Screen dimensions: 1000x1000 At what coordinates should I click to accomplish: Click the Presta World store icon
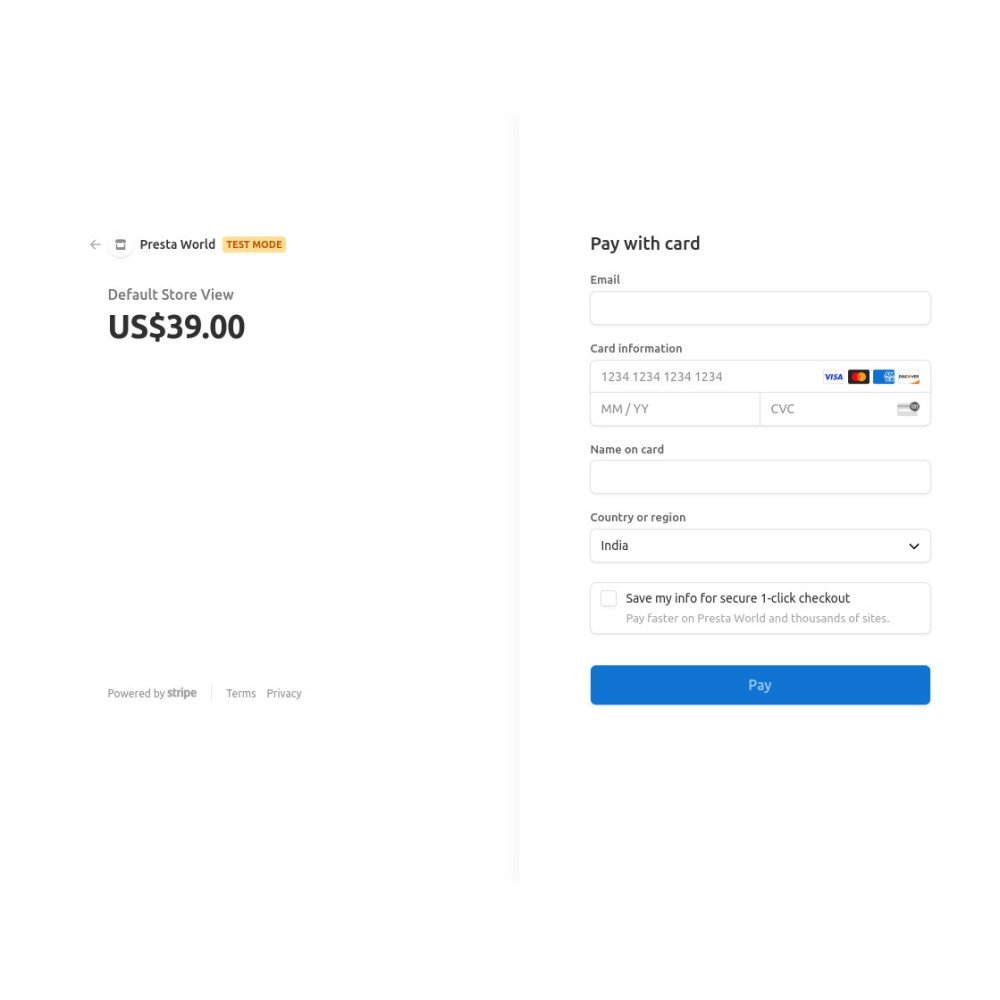121,245
